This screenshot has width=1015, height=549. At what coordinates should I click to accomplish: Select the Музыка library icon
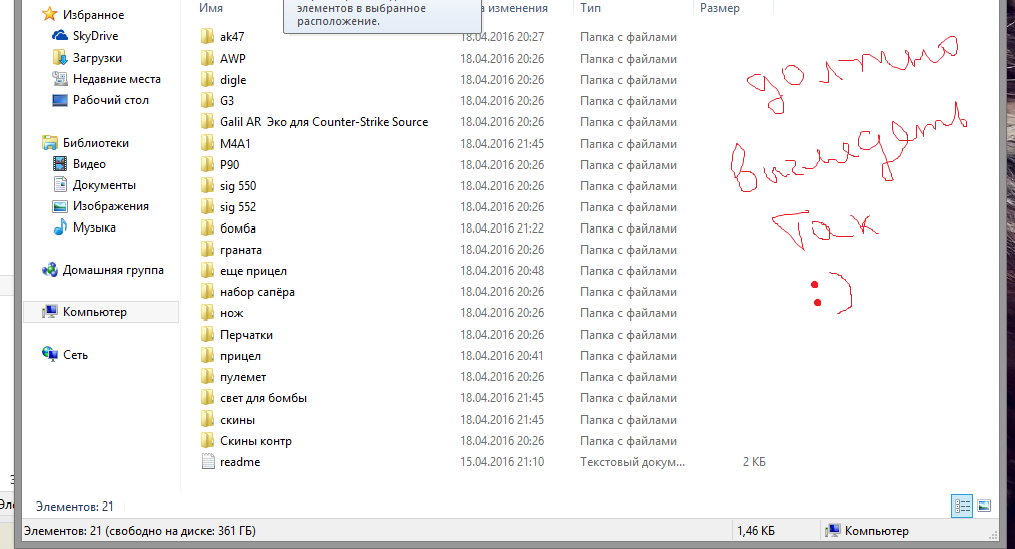pos(60,227)
